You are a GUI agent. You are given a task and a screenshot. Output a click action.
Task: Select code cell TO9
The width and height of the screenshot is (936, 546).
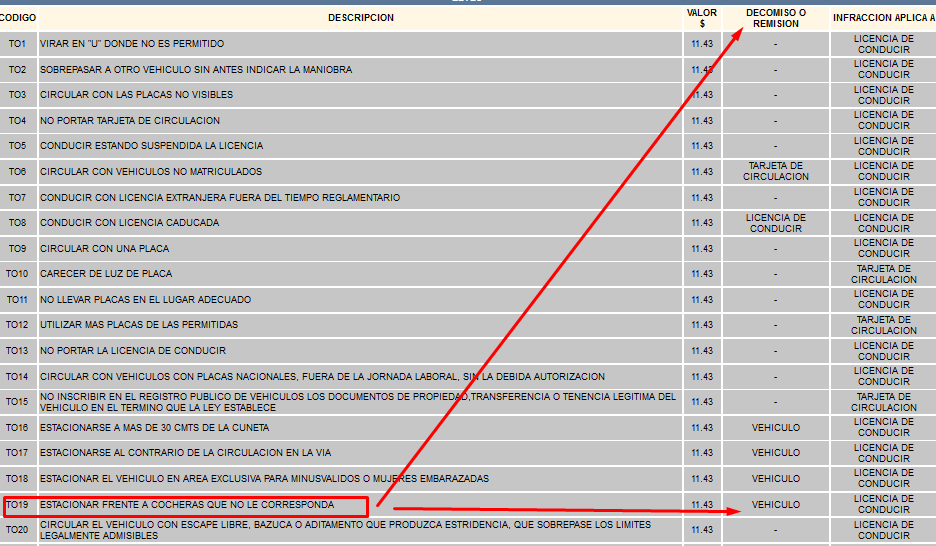pos(17,249)
